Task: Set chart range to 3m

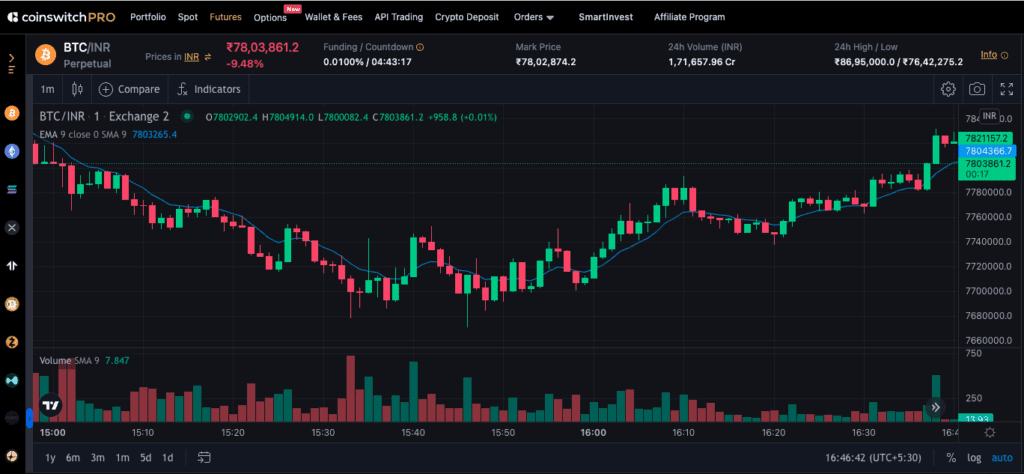Action: [98, 458]
